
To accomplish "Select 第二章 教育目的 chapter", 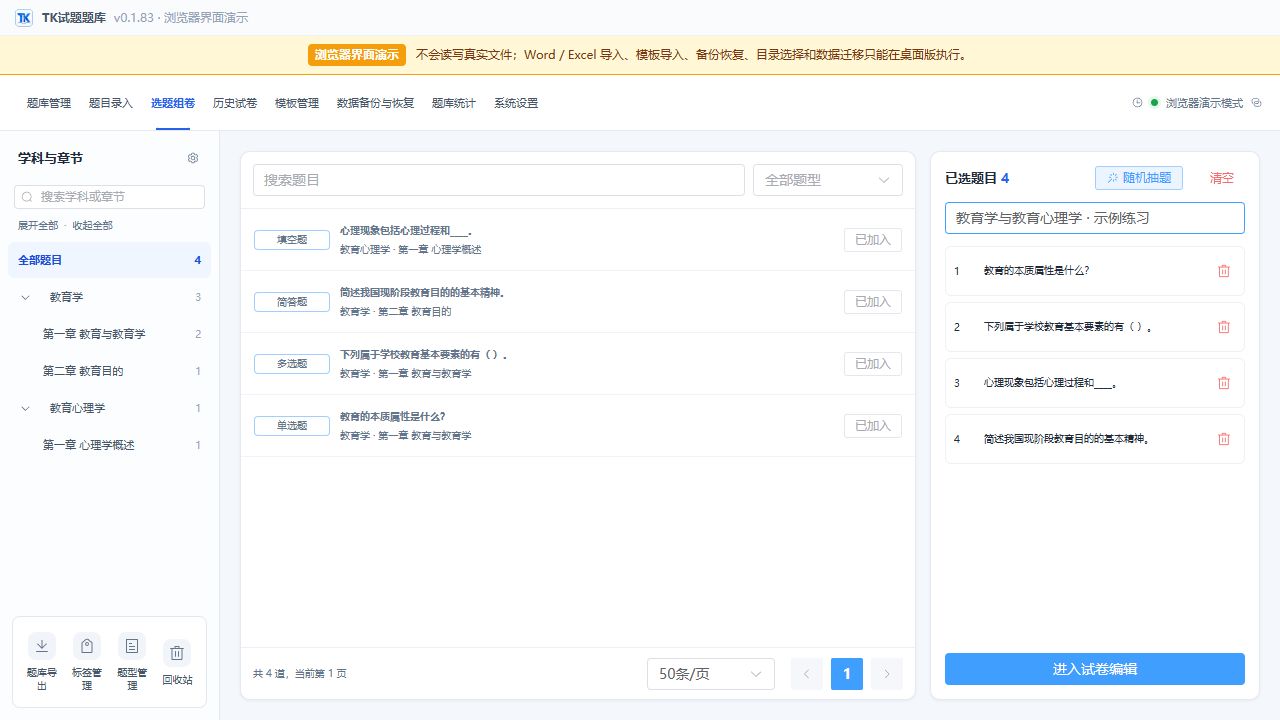I will click(110, 371).
